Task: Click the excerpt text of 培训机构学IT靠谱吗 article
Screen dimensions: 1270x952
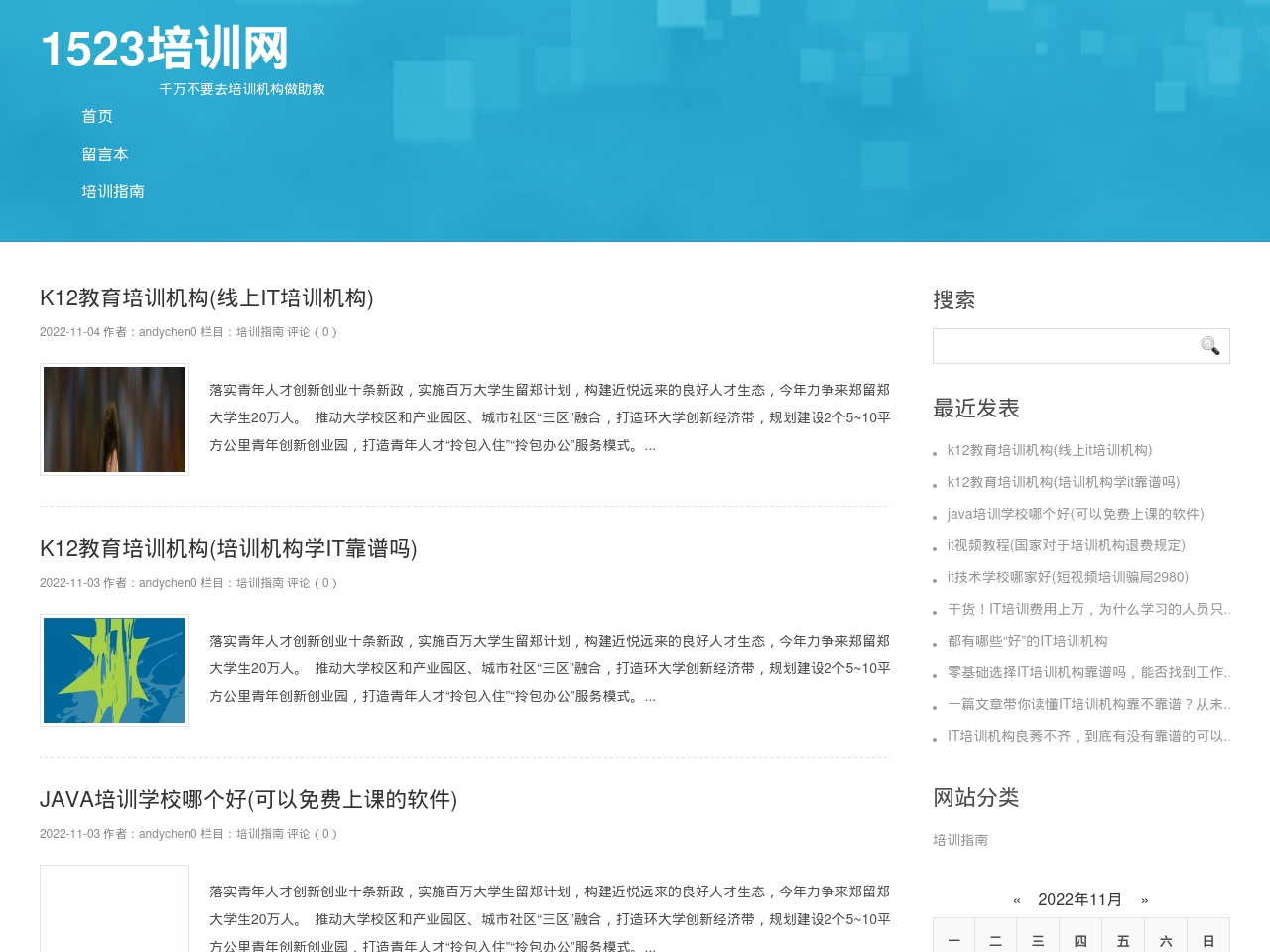Action: point(550,668)
